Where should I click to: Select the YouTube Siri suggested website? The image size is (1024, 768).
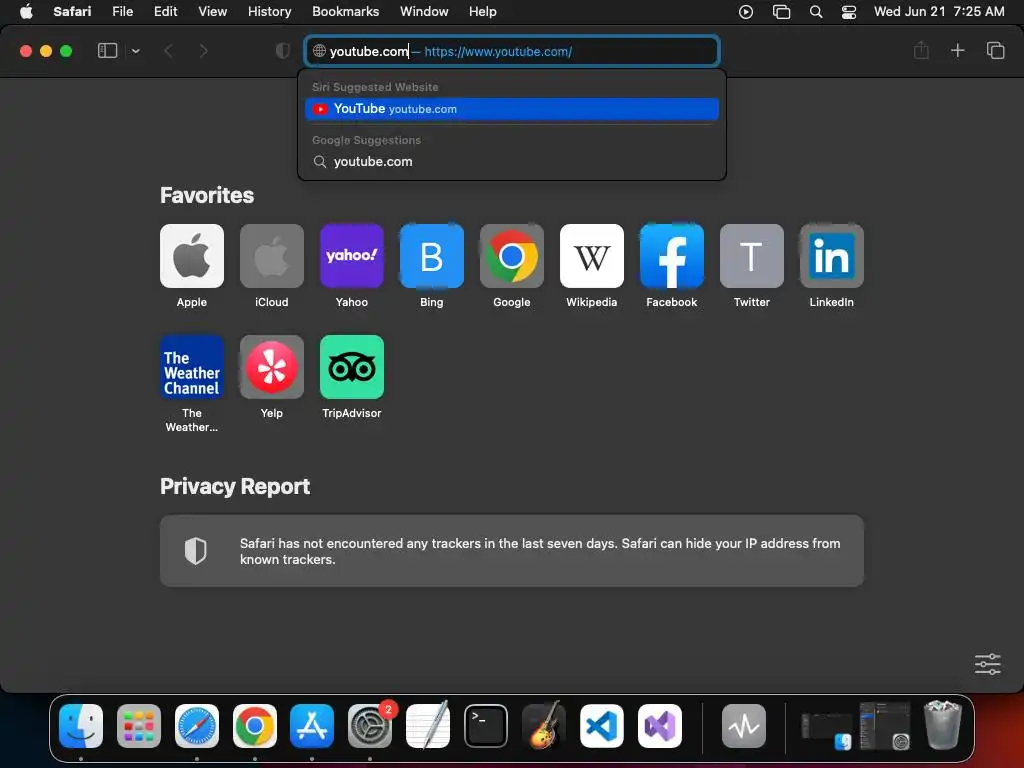512,109
